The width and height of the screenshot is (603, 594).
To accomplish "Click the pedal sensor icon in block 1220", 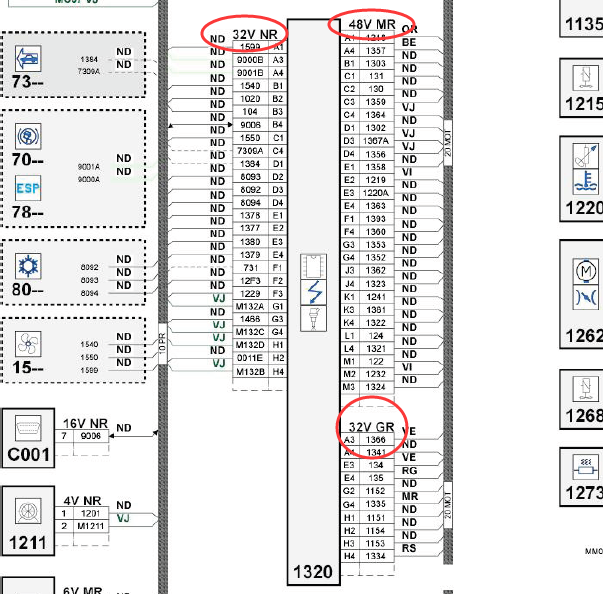I will 586,156.
